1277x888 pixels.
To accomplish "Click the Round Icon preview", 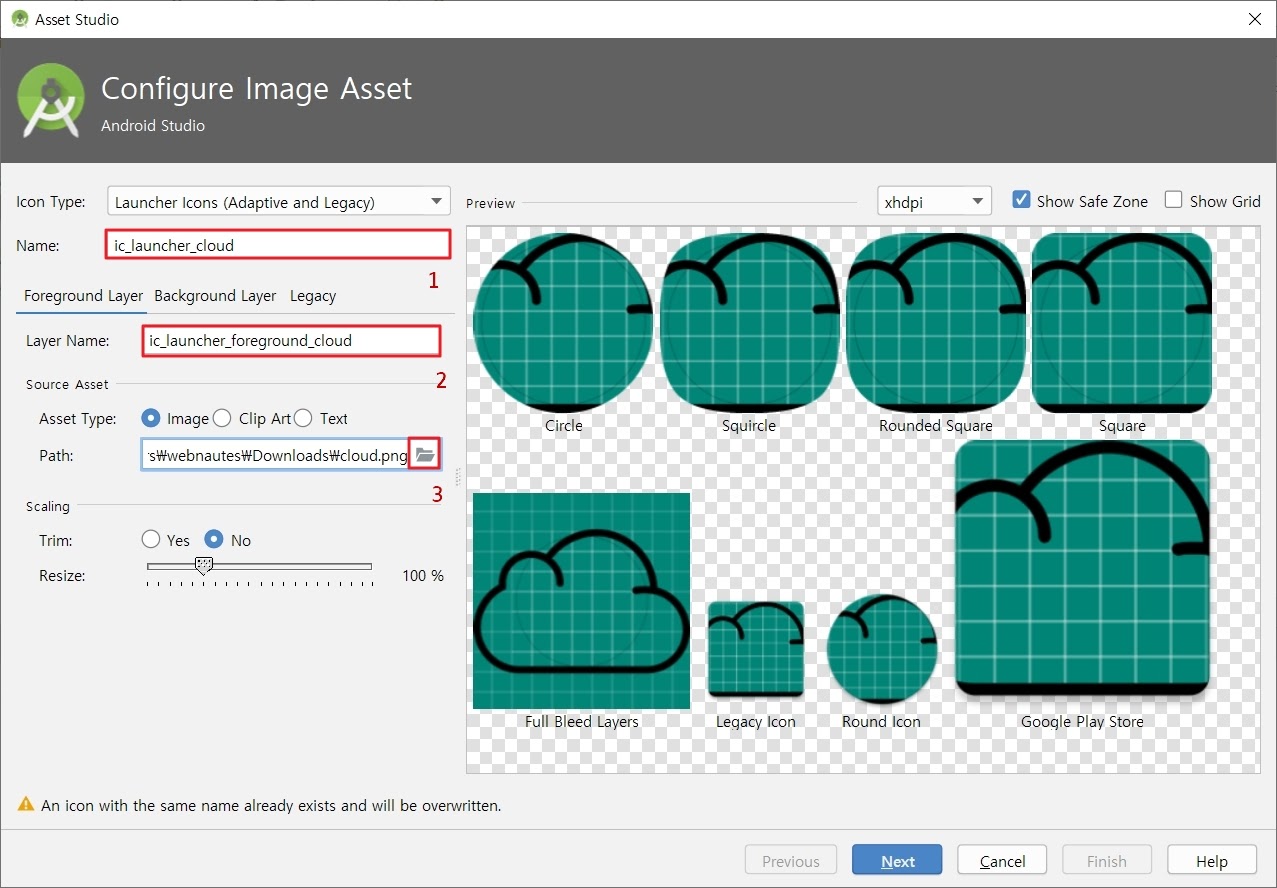I will 882,648.
